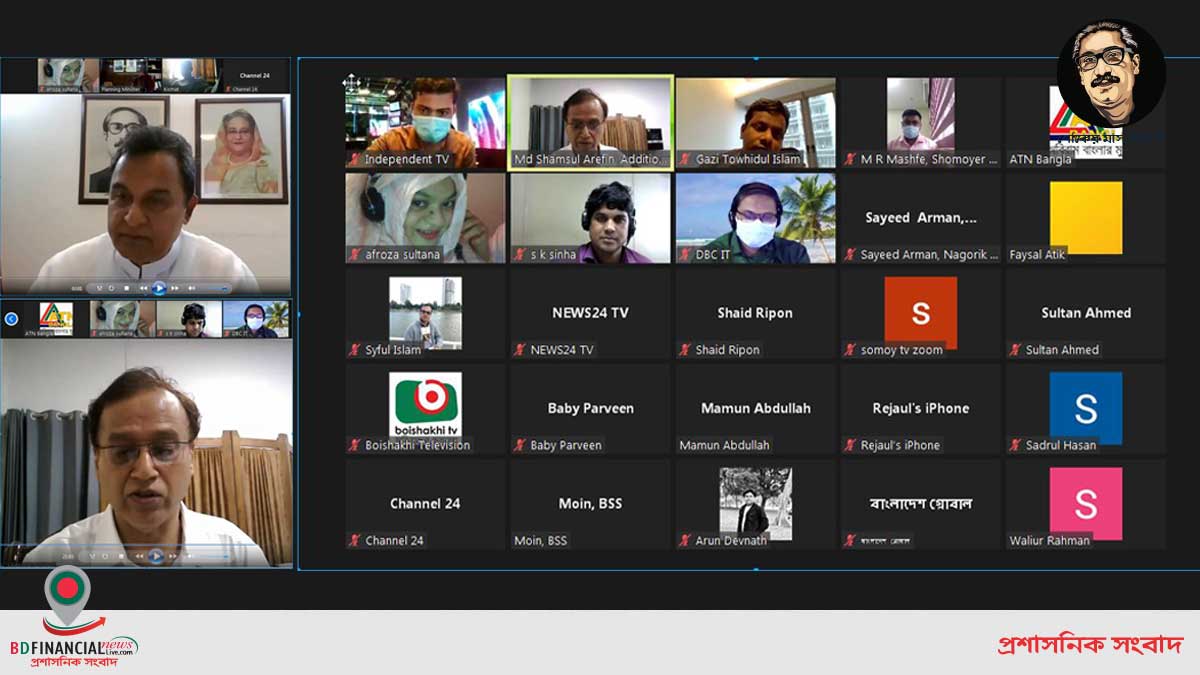Image resolution: width=1200 pixels, height=675 pixels.
Task: Select the NEWS24 TV participant tile
Action: click(591, 313)
